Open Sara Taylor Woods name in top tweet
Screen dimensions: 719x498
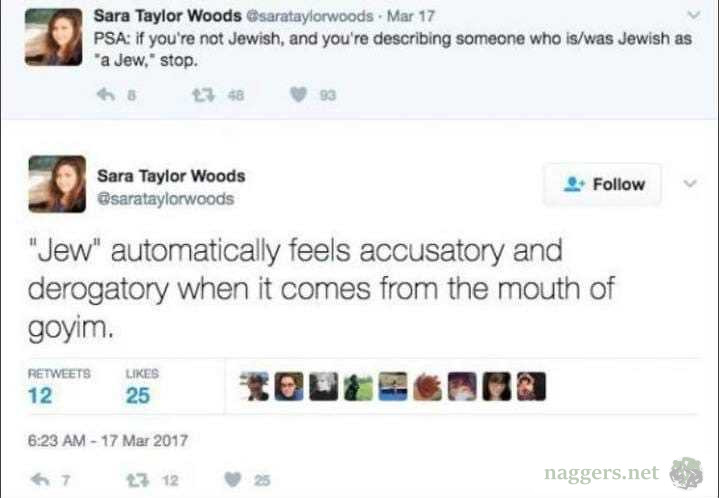(x=168, y=16)
